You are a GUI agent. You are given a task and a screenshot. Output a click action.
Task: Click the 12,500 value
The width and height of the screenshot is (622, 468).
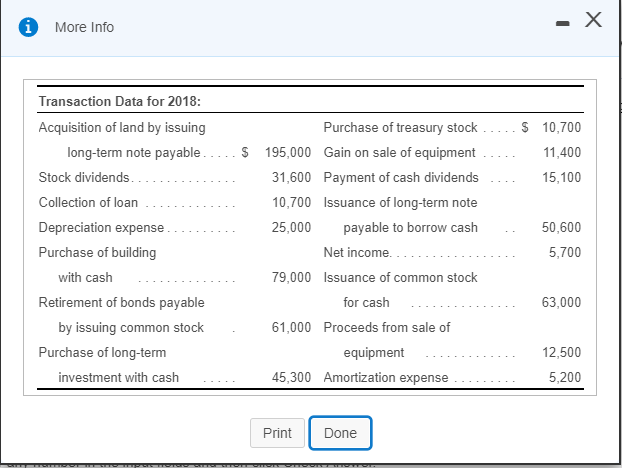[x=562, y=352]
